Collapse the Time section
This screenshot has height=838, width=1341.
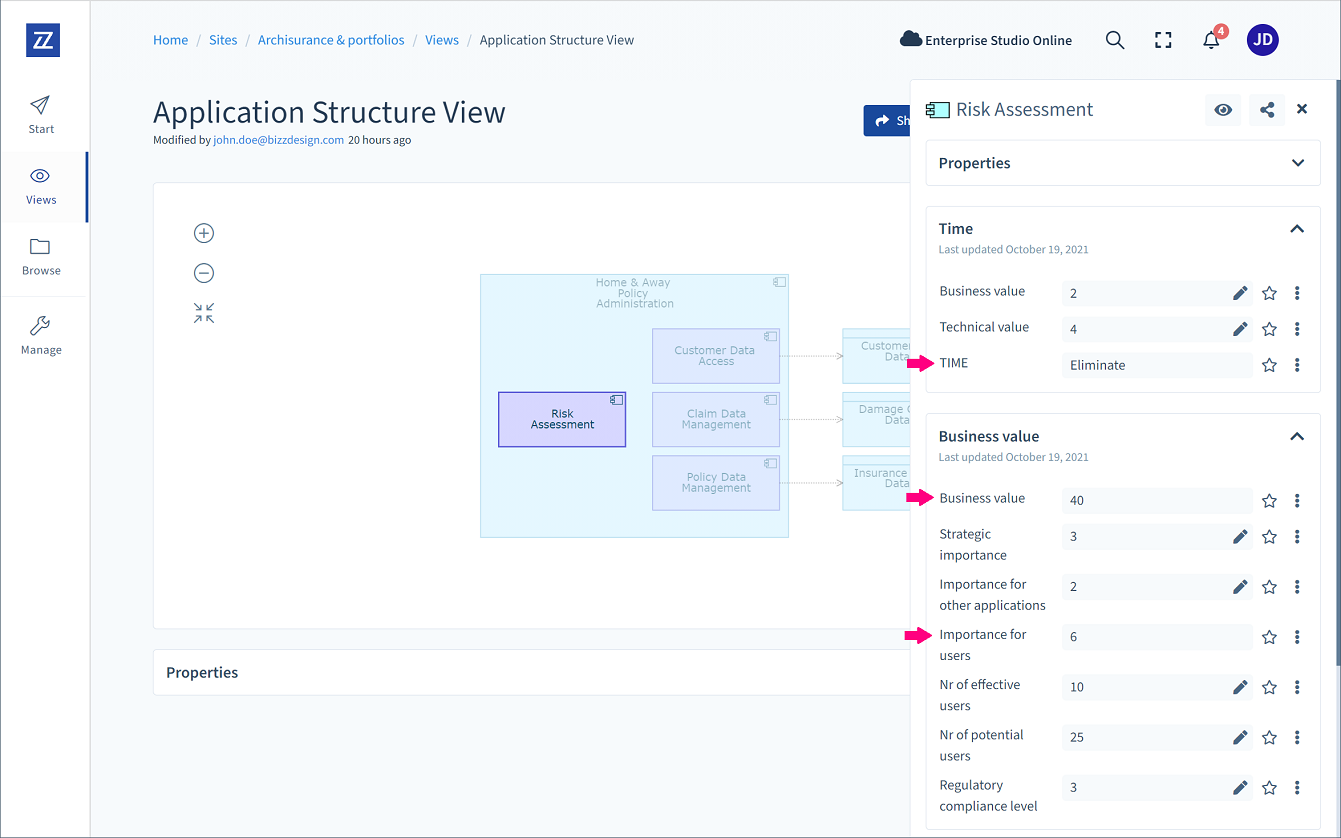pyautogui.click(x=1297, y=229)
